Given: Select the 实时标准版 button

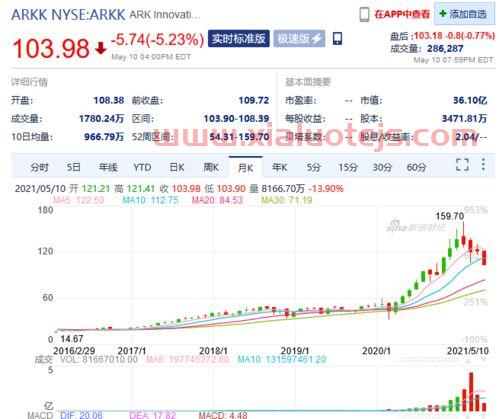Looking at the screenshot, I should coord(239,39).
